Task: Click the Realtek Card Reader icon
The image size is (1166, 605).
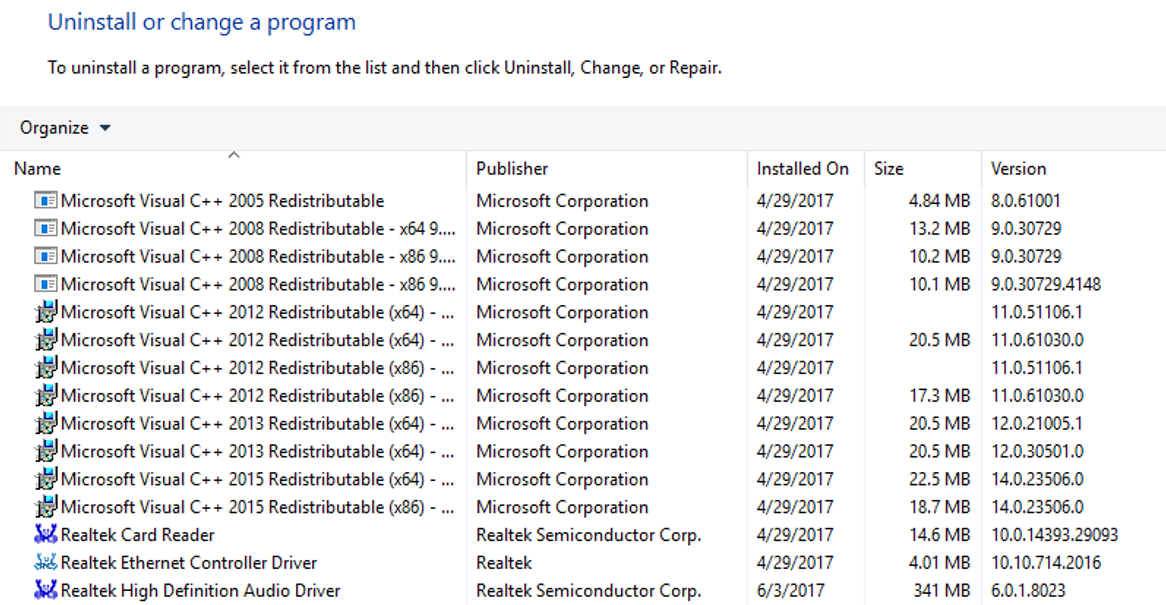Action: pyautogui.click(x=45, y=535)
